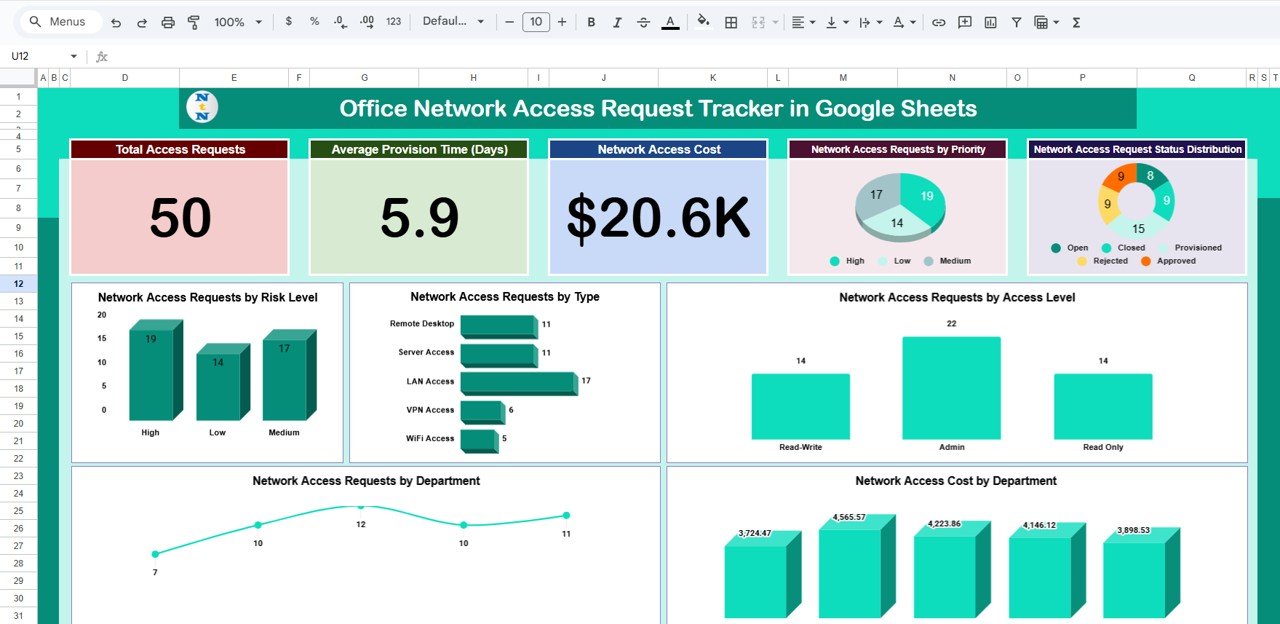Click the Insert link icon
Screen dimensions: 1280x624
point(938,22)
